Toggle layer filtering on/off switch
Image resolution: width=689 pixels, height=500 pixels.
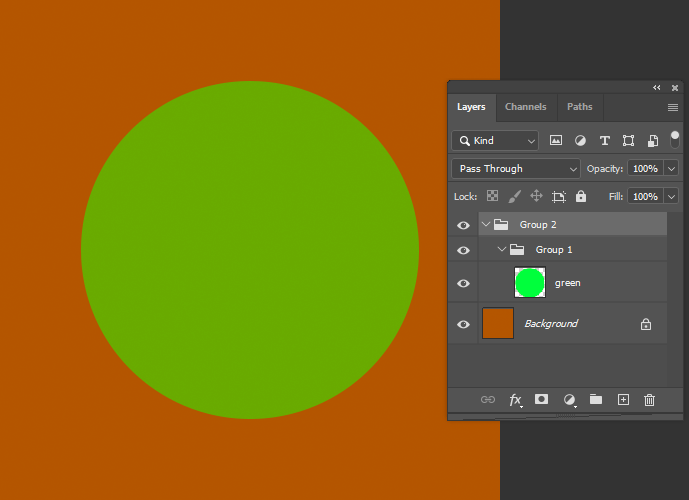click(x=674, y=140)
